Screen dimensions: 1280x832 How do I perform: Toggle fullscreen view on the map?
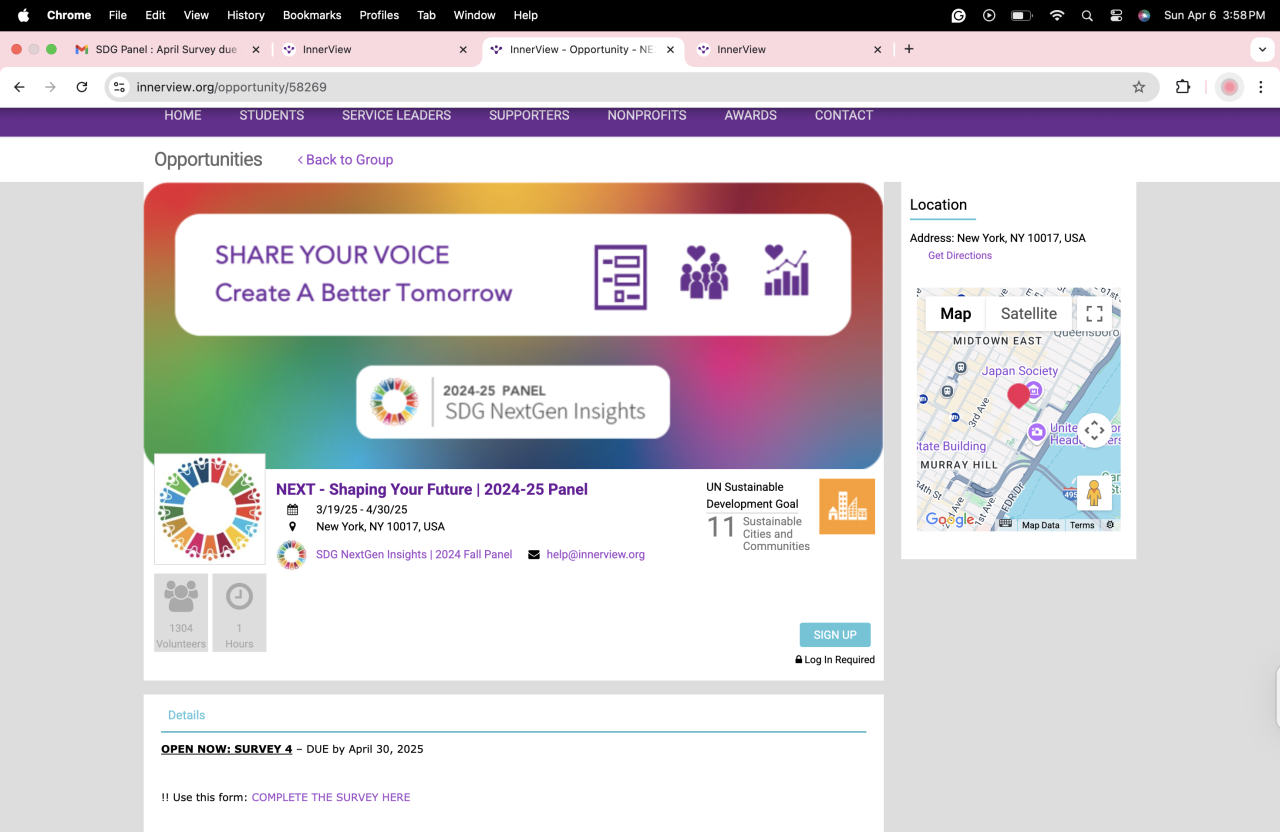click(x=1094, y=314)
